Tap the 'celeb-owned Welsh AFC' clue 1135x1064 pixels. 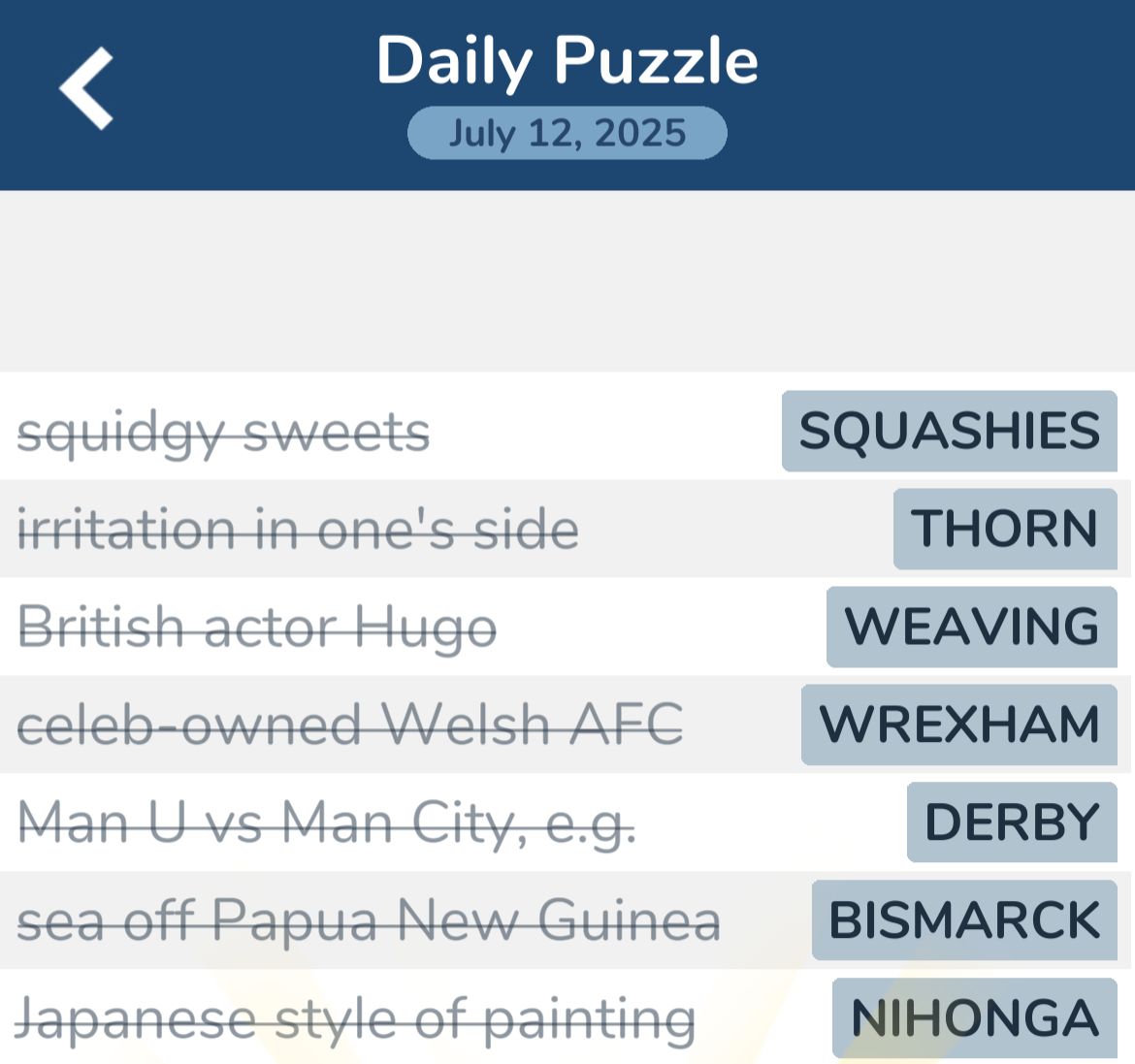tap(349, 725)
